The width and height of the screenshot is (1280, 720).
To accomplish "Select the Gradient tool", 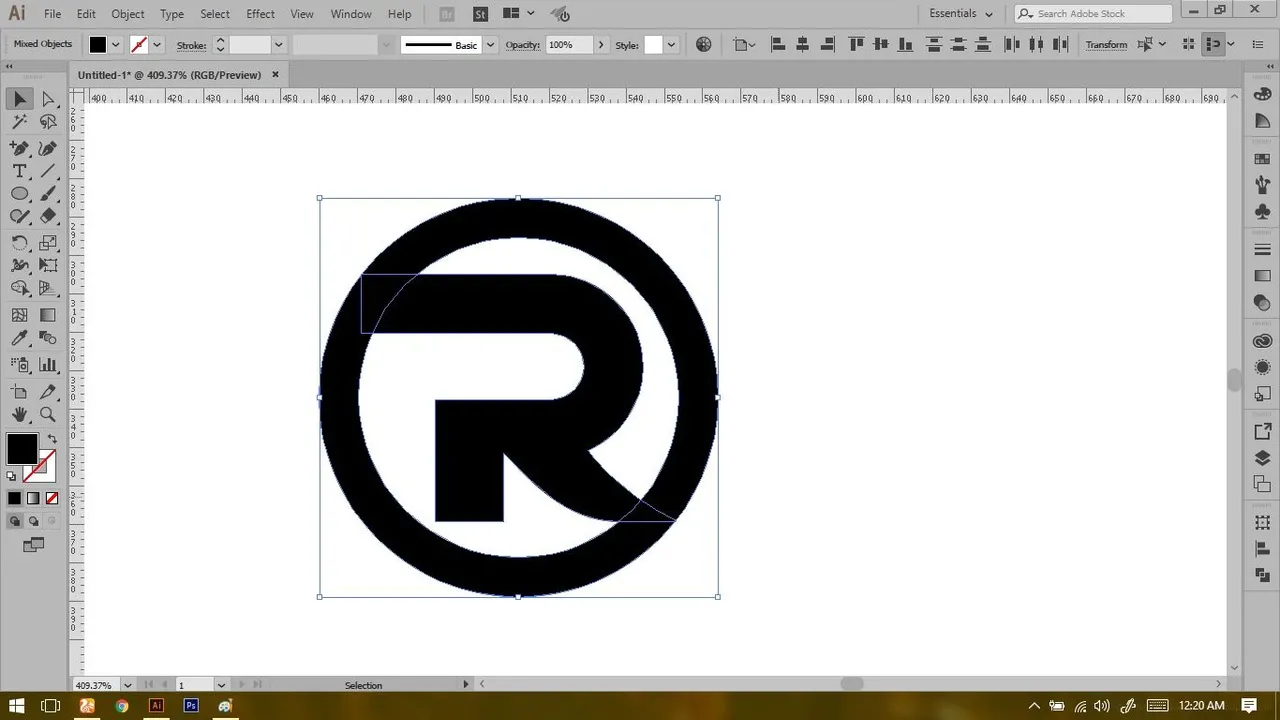I will point(48,315).
